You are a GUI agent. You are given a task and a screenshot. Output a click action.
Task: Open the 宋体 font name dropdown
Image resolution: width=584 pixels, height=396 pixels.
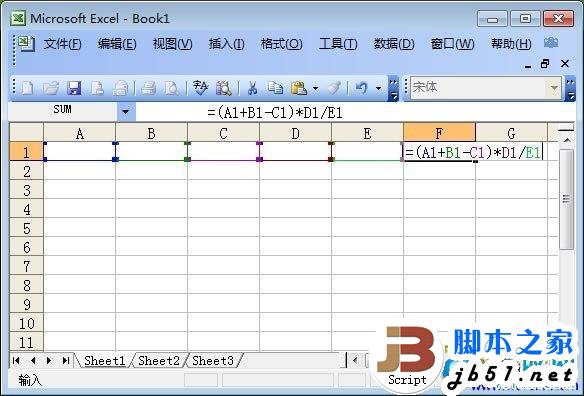(x=554, y=88)
